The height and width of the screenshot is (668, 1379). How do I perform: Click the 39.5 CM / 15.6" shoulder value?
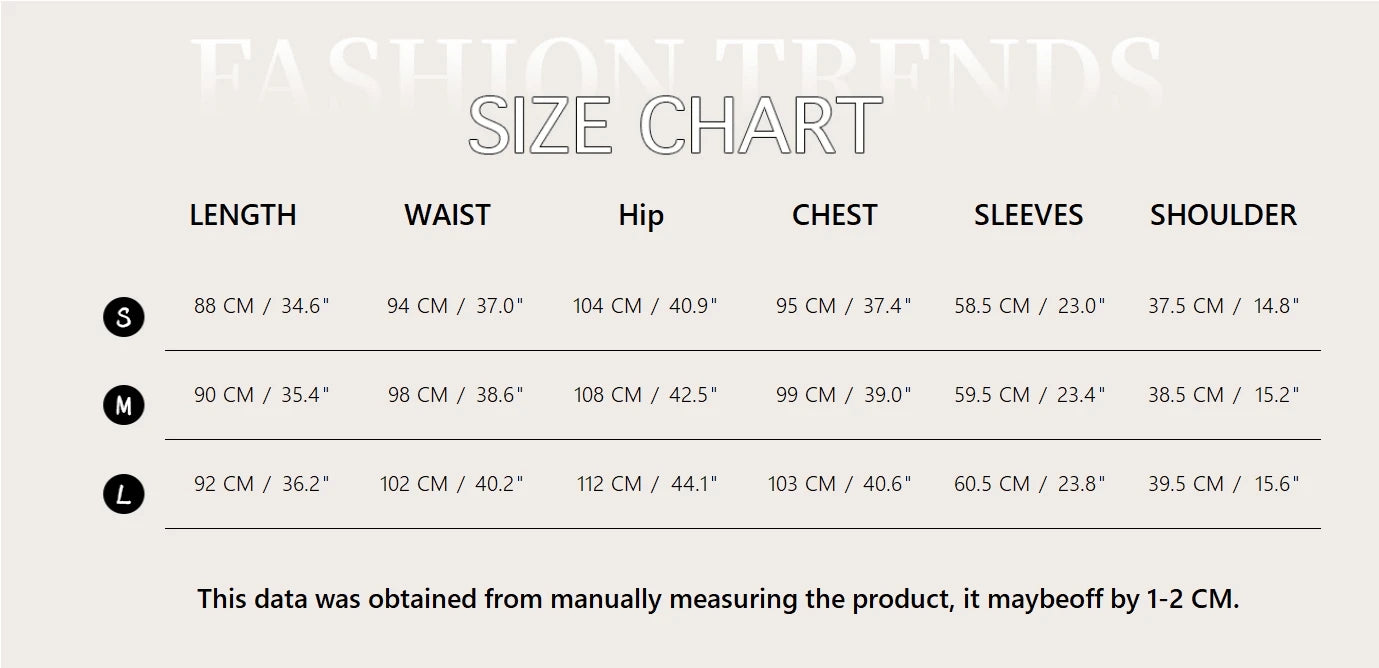coord(1223,484)
